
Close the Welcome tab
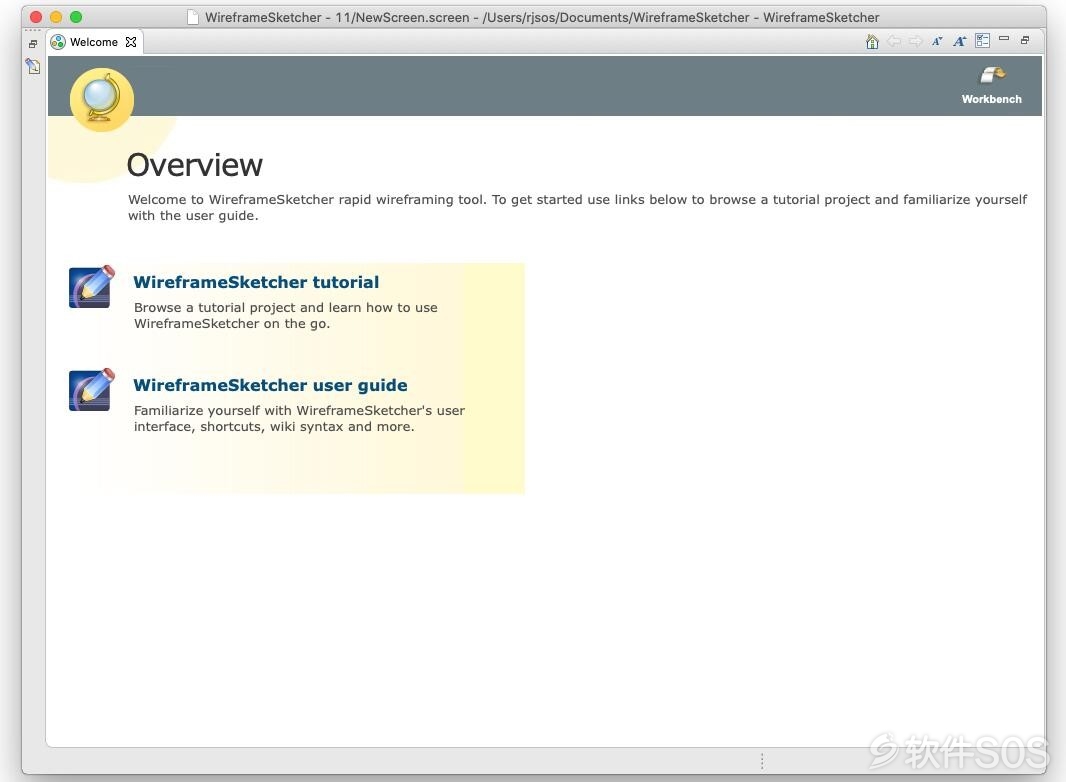point(131,42)
